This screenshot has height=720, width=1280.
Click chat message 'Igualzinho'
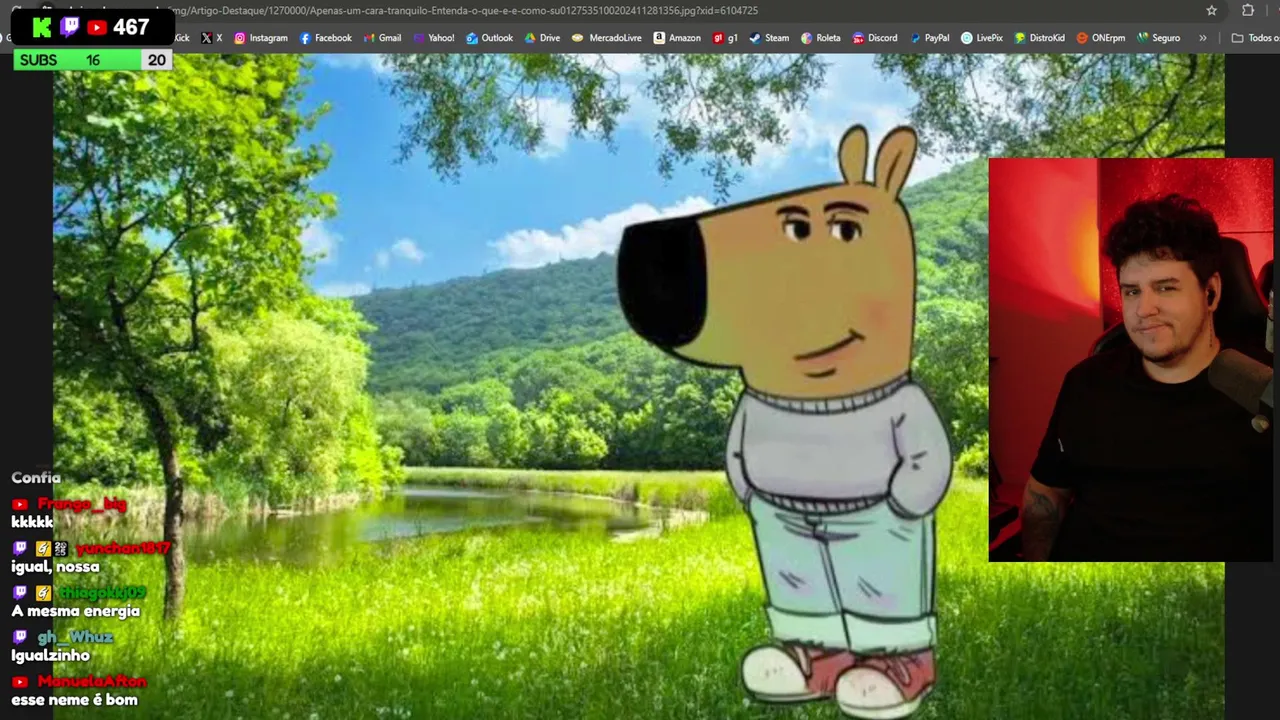click(50, 655)
